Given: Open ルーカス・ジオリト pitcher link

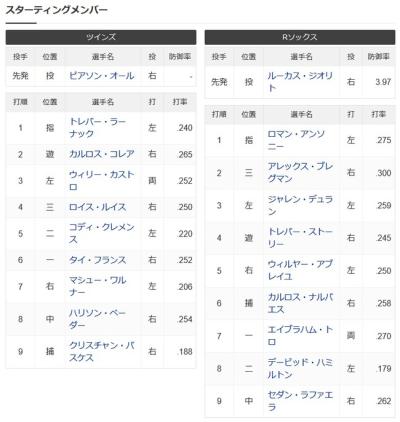Looking at the screenshot, I should (x=300, y=82).
